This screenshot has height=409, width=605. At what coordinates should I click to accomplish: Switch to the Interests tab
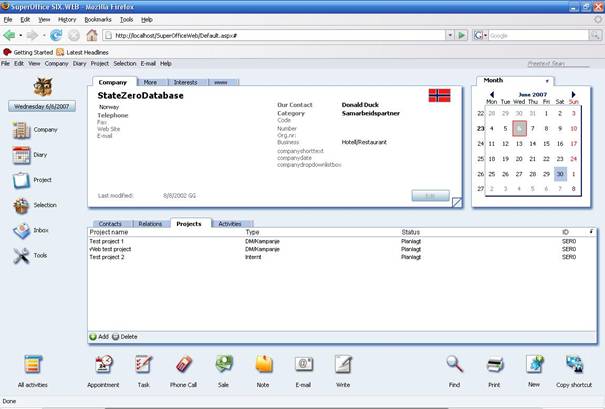tap(186, 83)
